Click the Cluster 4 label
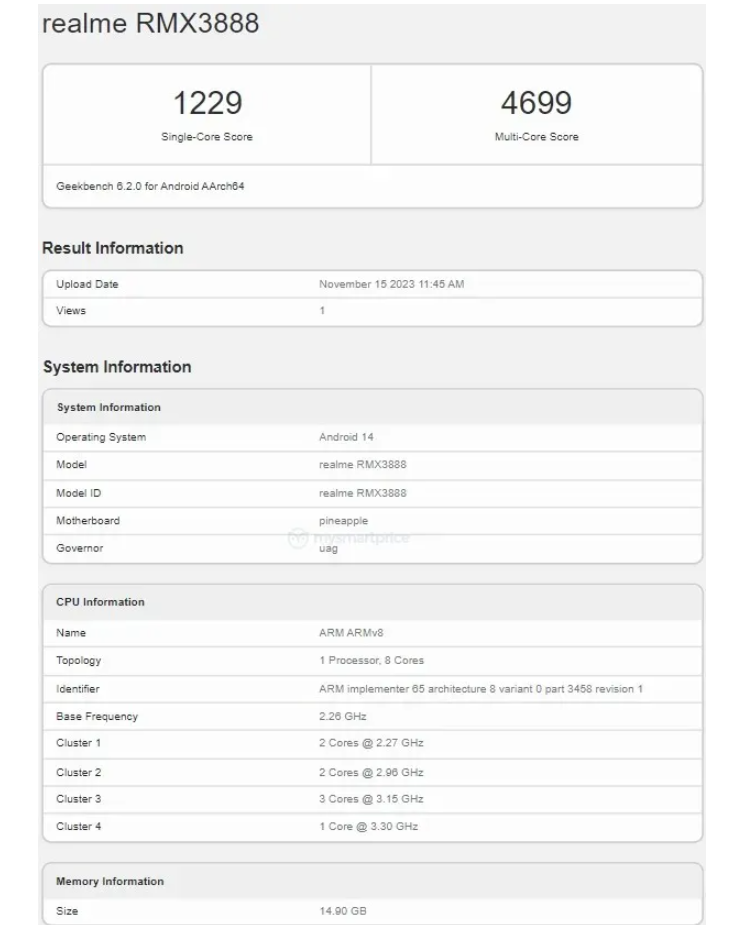Viewport: 752px width, 925px height. 78,827
